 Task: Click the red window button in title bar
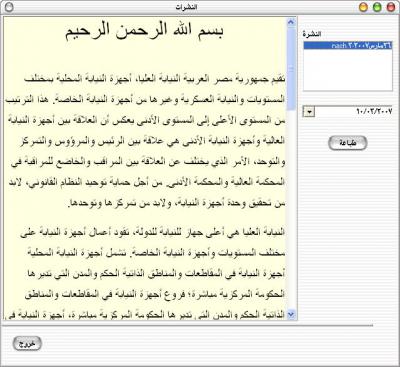click(391, 7)
